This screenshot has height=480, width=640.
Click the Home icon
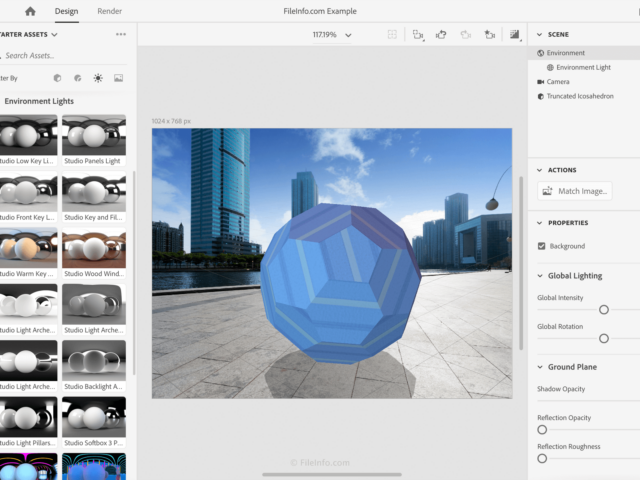coord(30,11)
